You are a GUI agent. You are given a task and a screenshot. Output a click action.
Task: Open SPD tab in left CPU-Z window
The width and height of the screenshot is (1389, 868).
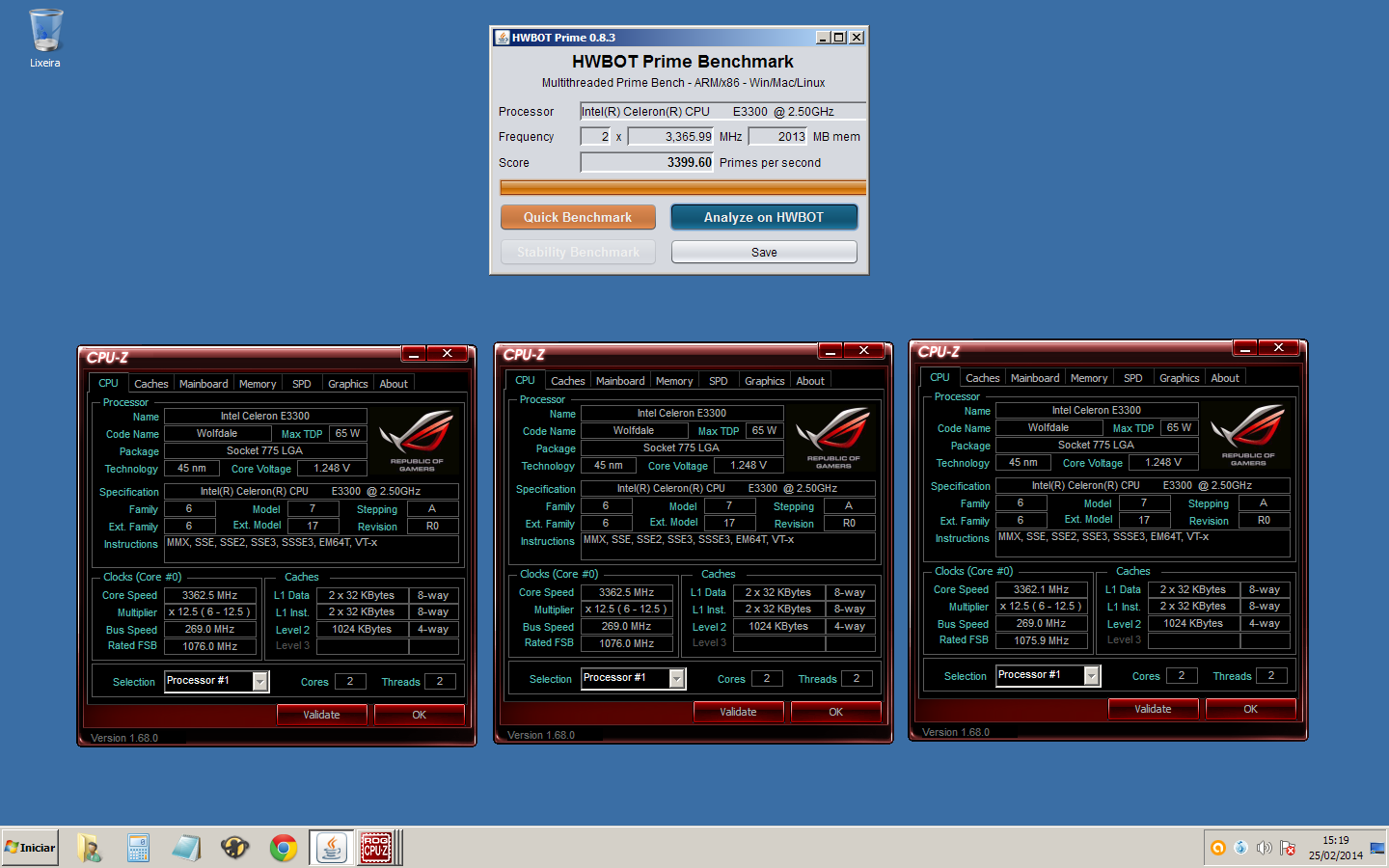coord(302,384)
